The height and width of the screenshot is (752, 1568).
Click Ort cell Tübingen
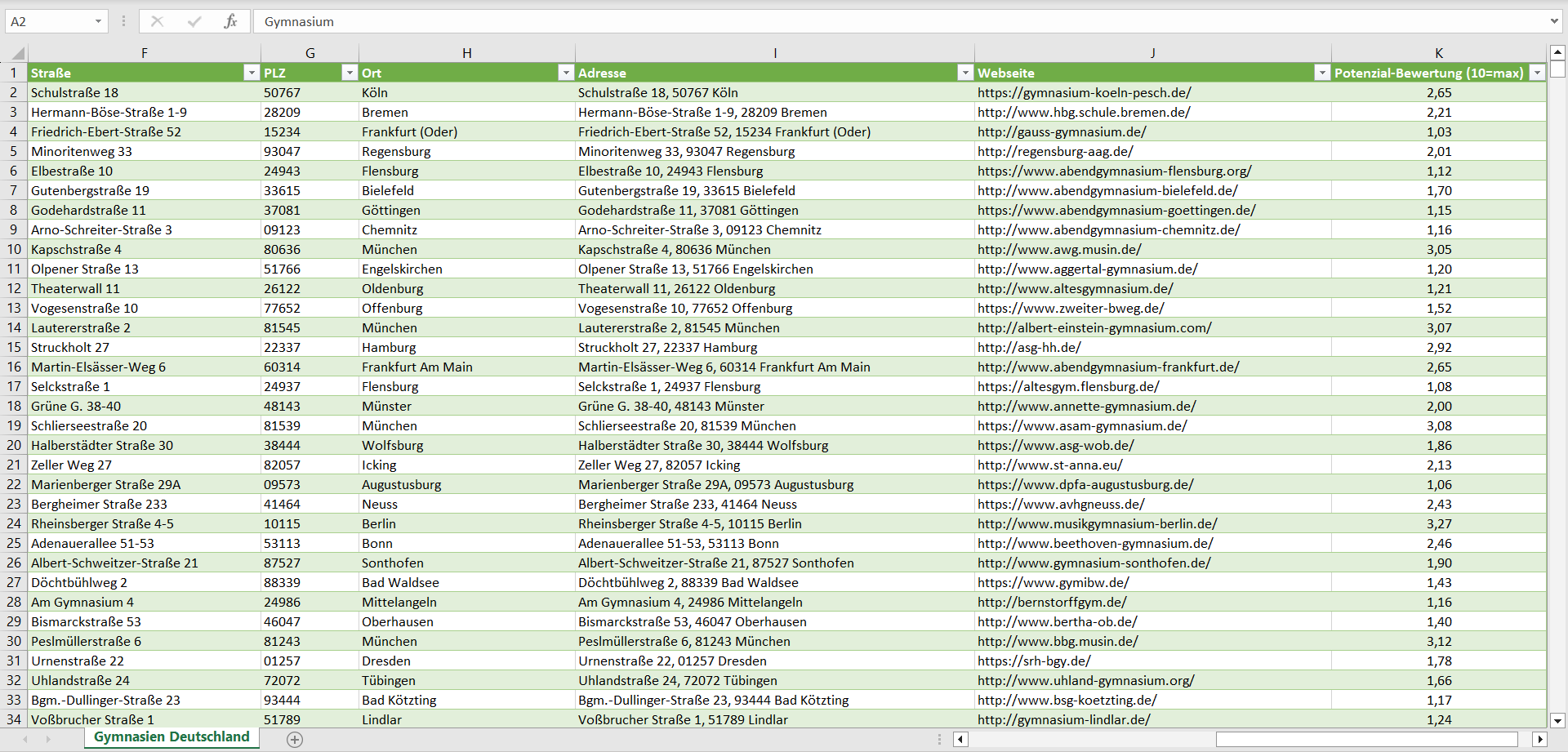466,680
